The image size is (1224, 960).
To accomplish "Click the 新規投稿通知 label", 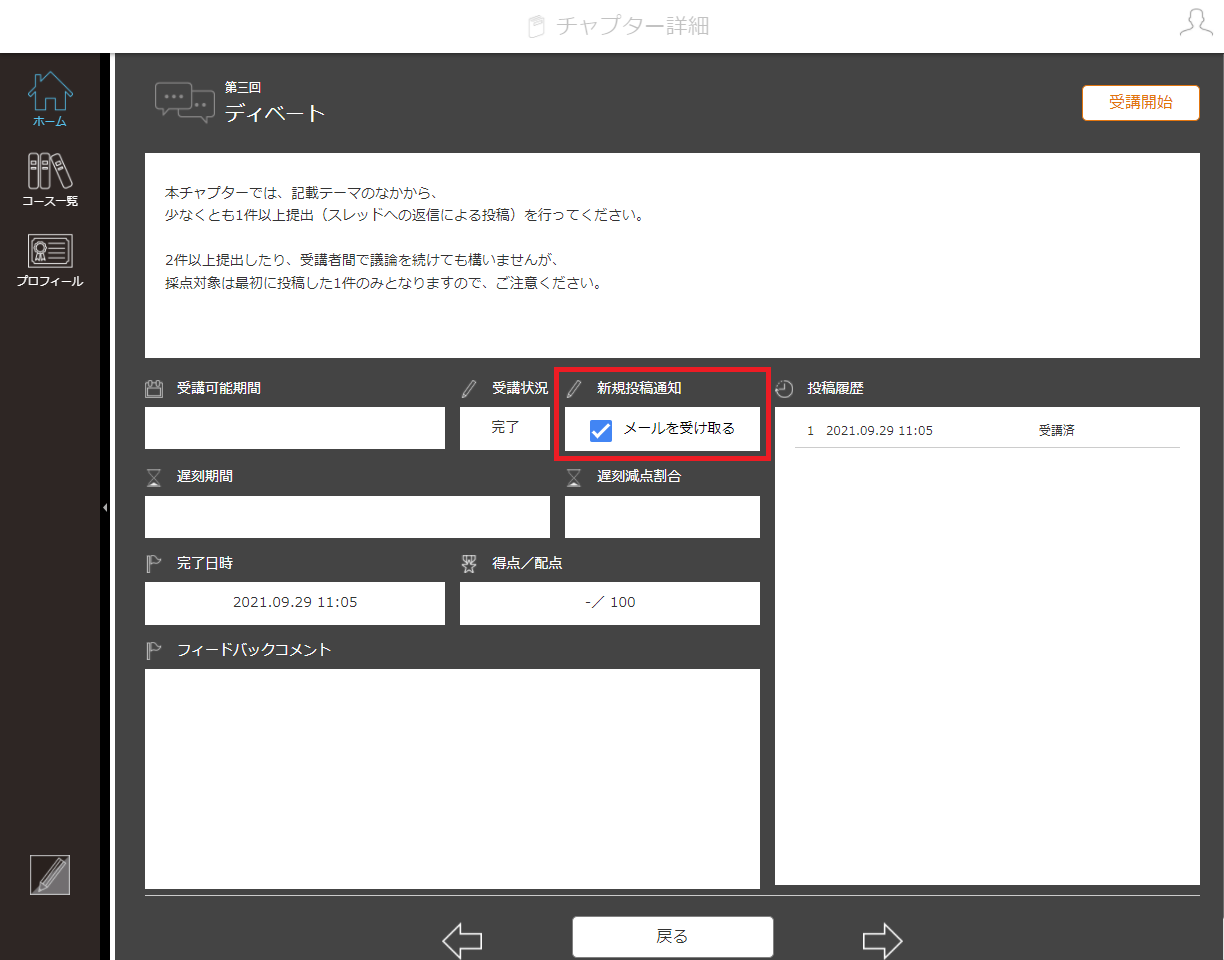I will click(x=639, y=388).
